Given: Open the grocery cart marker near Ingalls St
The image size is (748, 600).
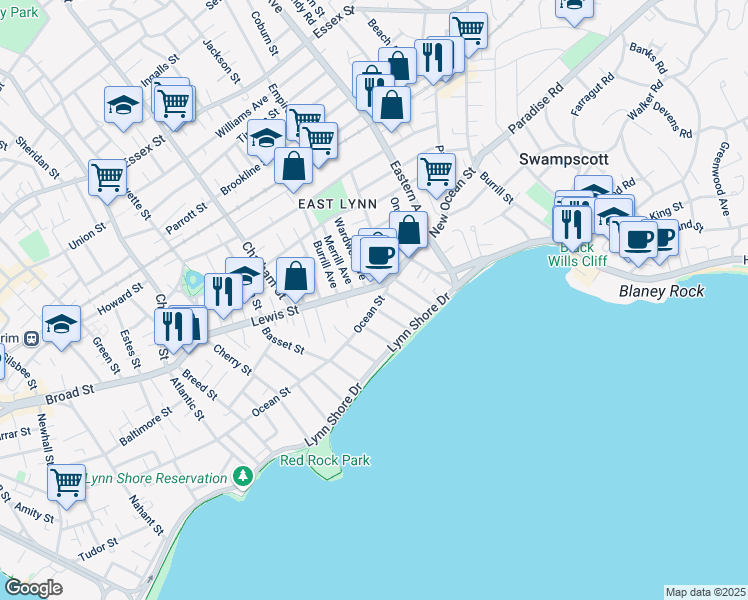Looking at the screenshot, I should [175, 105].
